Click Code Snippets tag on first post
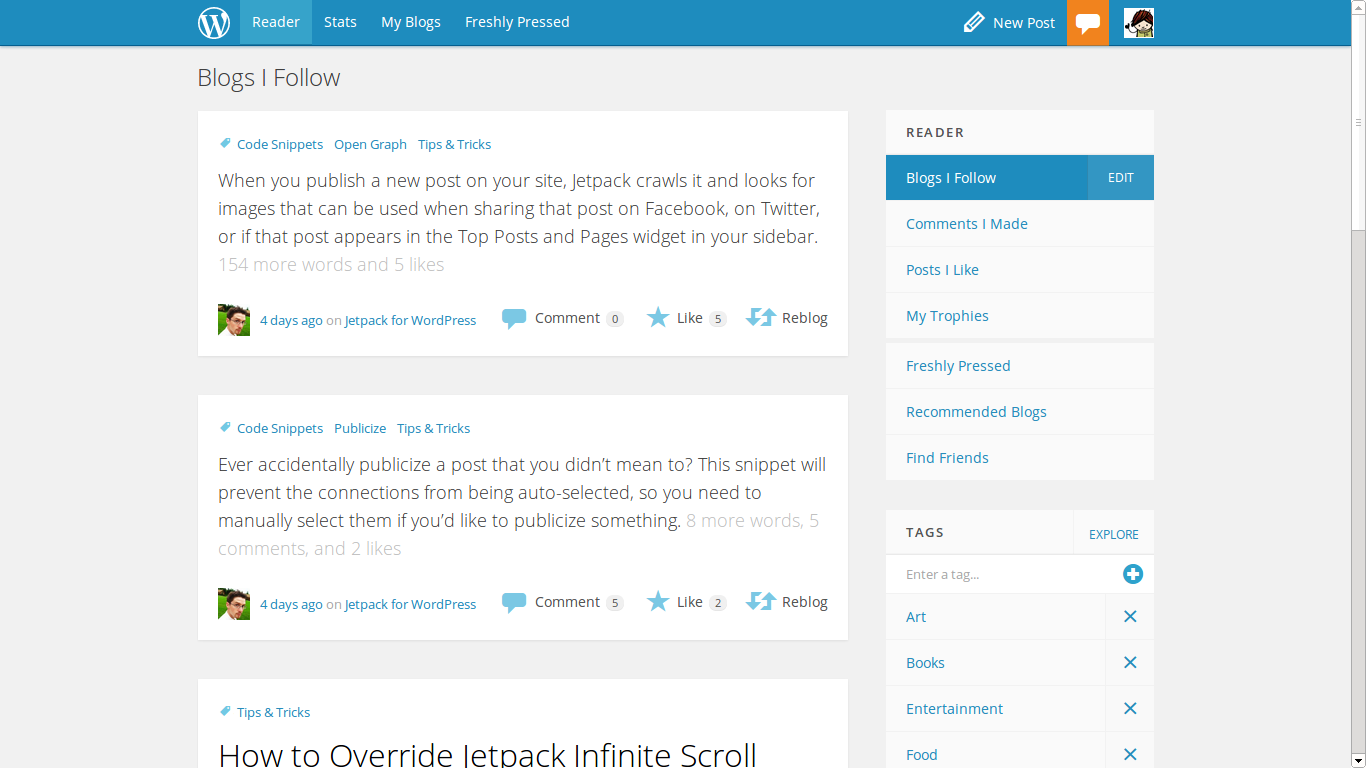 [x=280, y=144]
